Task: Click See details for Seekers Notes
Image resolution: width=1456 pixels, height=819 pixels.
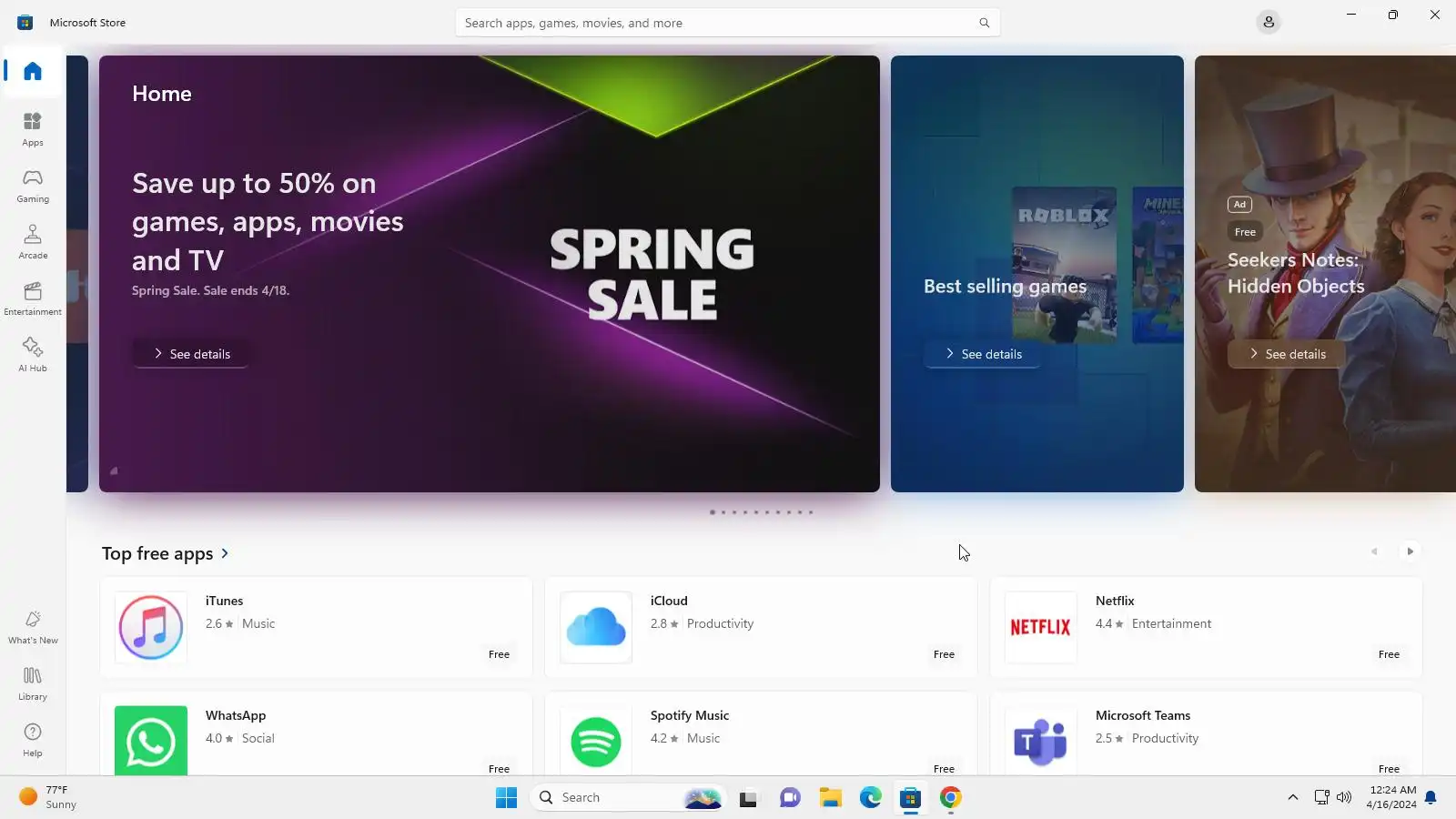Action: coord(1287,354)
